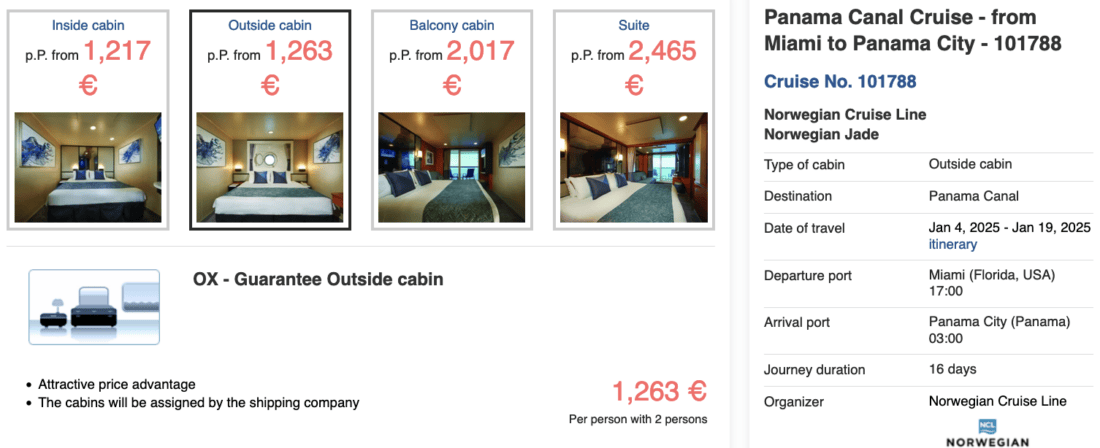Open the Outside cabin photo thumbnail
This screenshot has width=1100, height=448.
coord(270,166)
